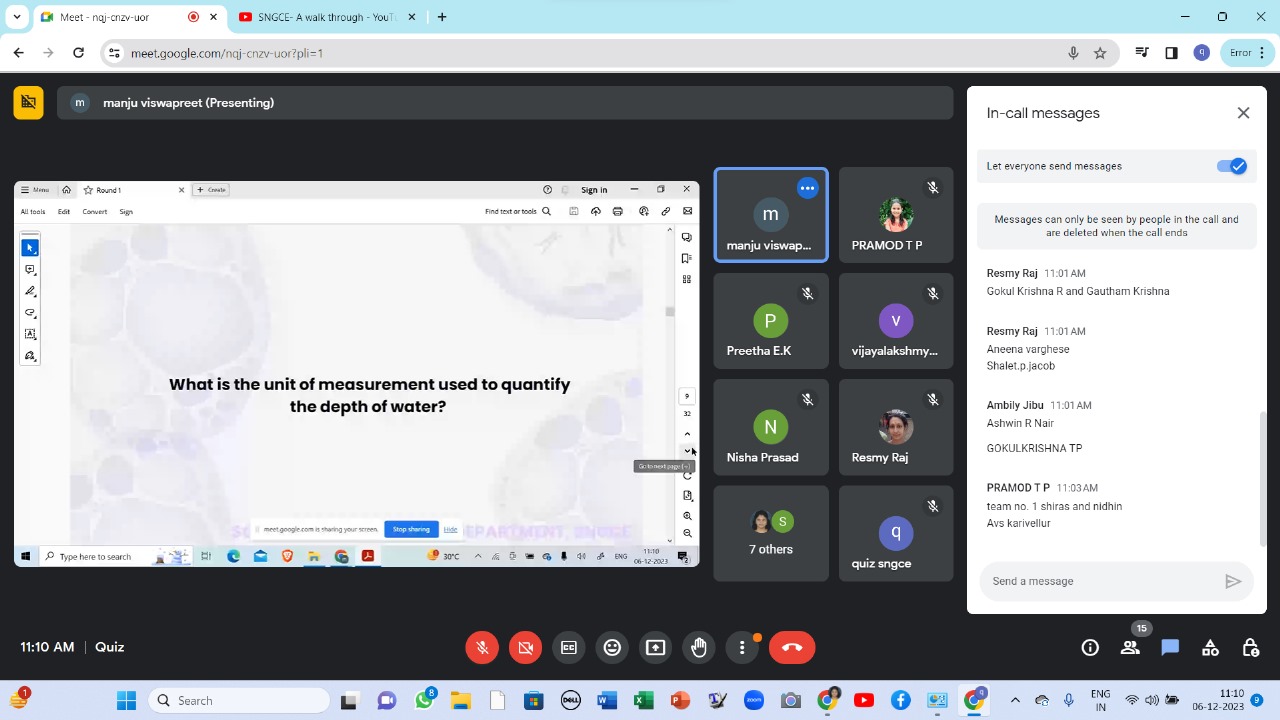The image size is (1280, 720).
Task: Open File Explorer from the taskbar
Action: pyautogui.click(x=460, y=701)
